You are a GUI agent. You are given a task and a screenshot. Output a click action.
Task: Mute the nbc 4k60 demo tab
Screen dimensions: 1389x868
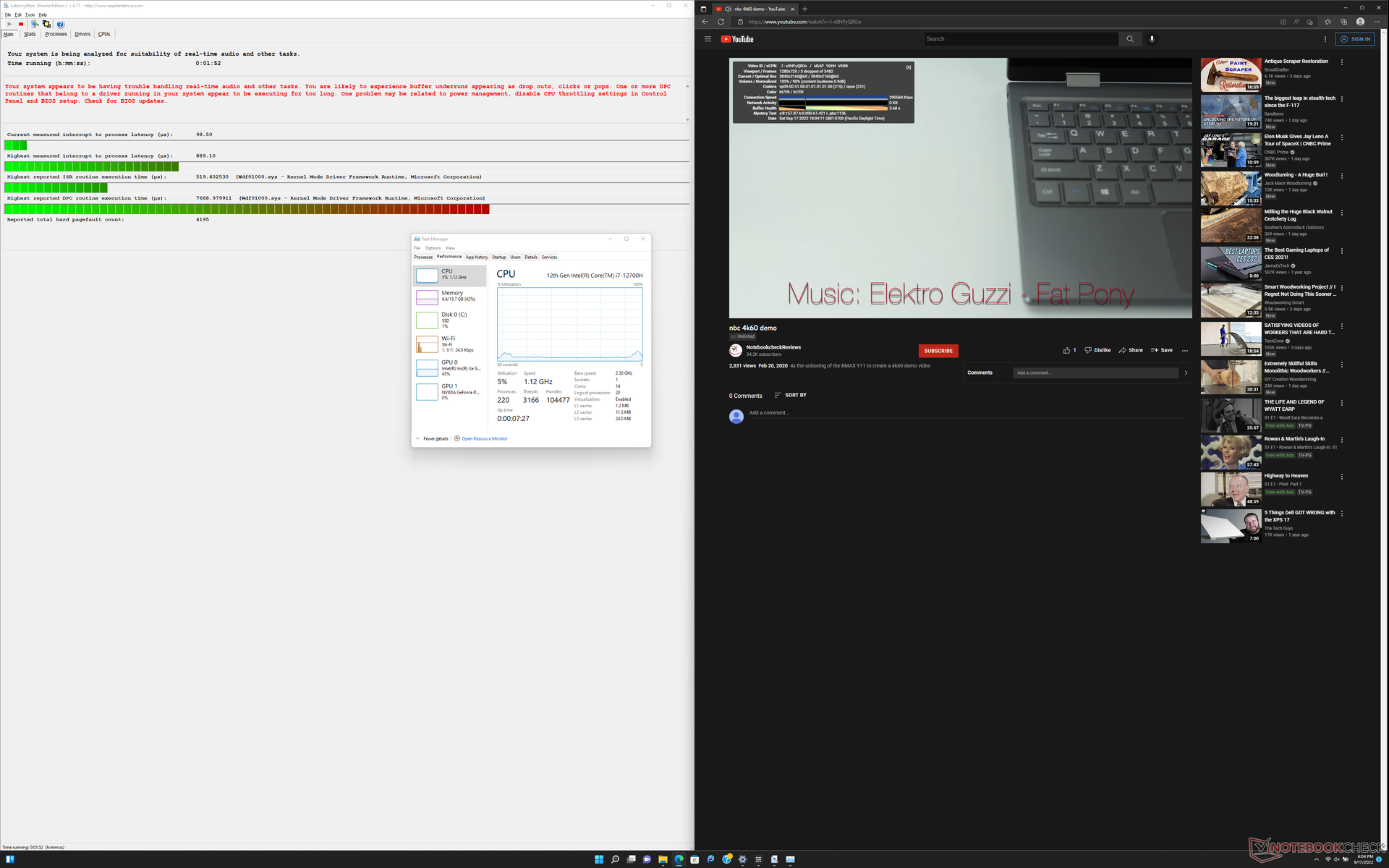pos(727,9)
